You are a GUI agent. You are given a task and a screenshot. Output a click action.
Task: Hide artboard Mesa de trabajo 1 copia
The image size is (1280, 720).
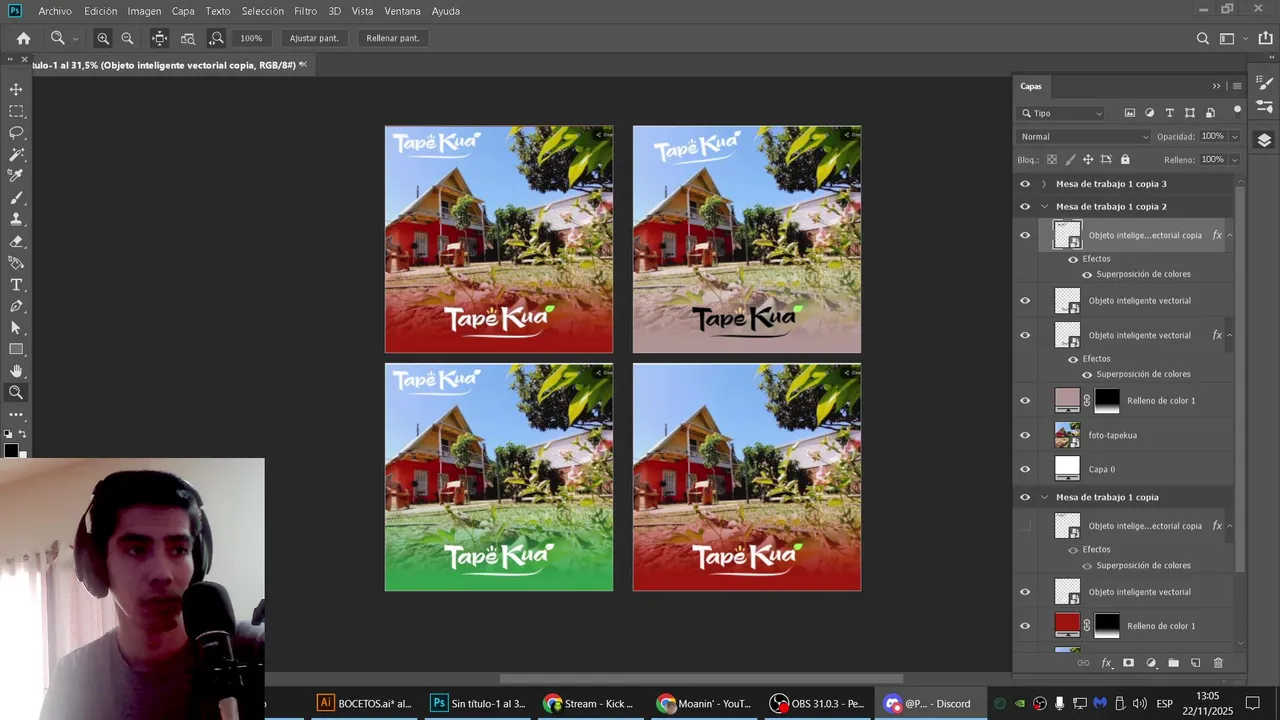pos(1024,497)
